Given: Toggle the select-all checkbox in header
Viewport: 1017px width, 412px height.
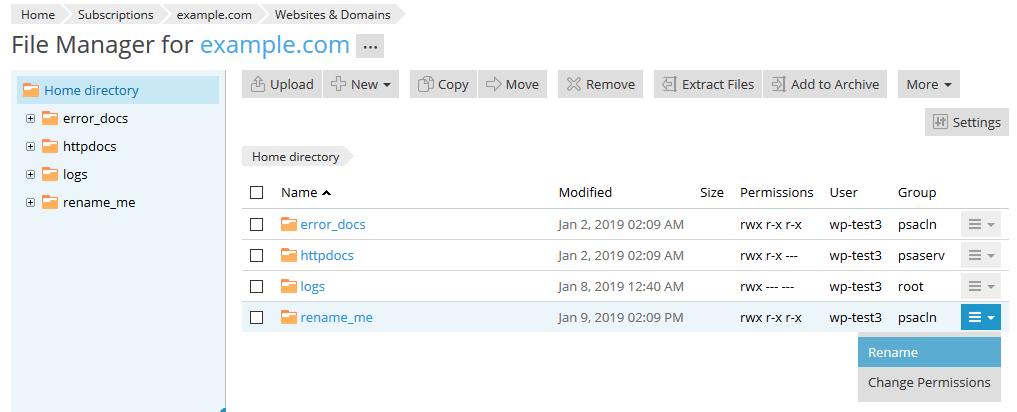Looking at the screenshot, I should point(257,193).
